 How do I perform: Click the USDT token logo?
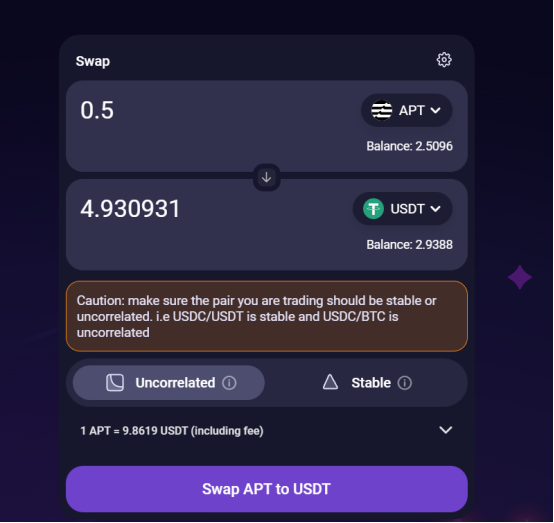tap(373, 209)
